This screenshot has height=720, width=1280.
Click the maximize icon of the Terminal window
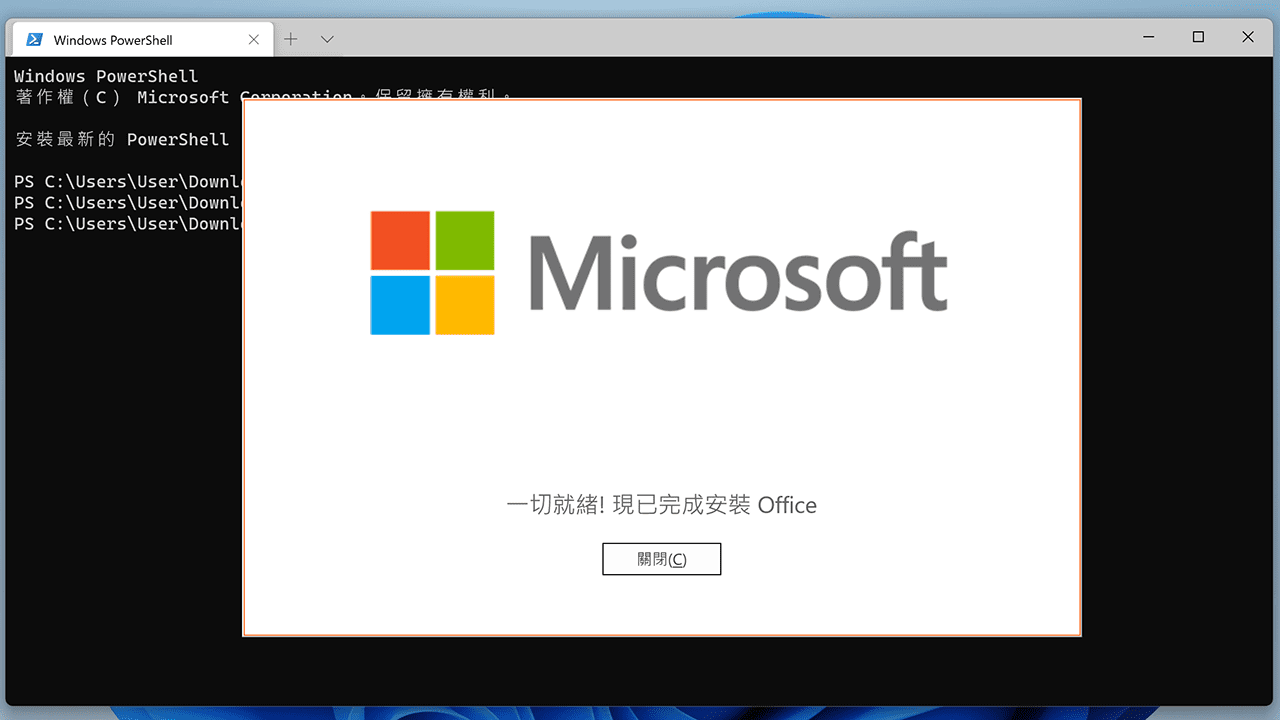coord(1197,37)
